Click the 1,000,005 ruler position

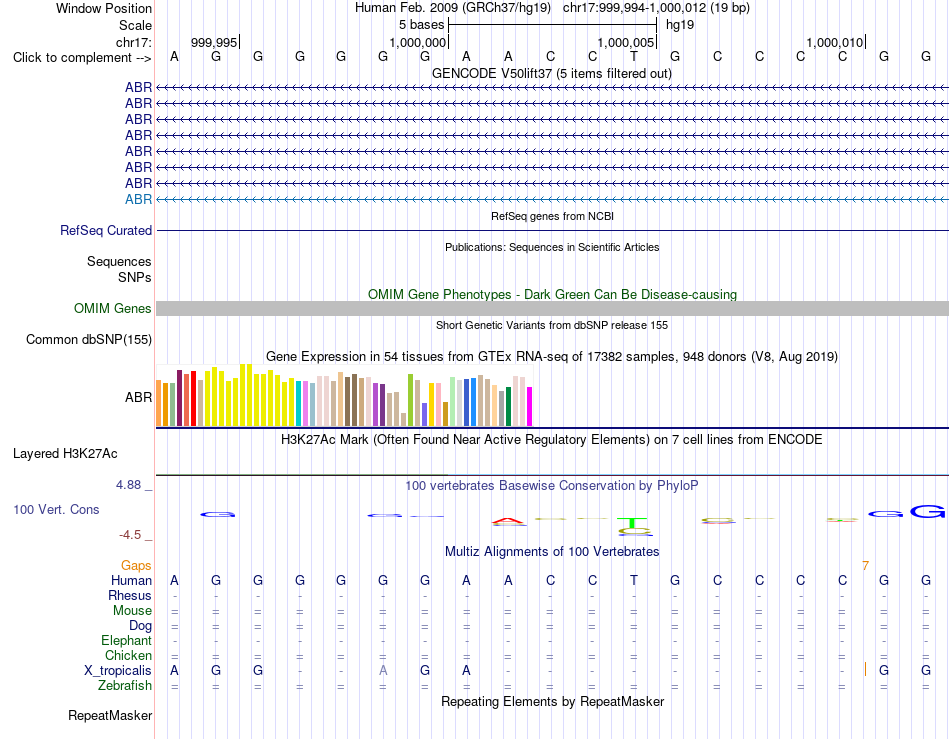[x=626, y=43]
